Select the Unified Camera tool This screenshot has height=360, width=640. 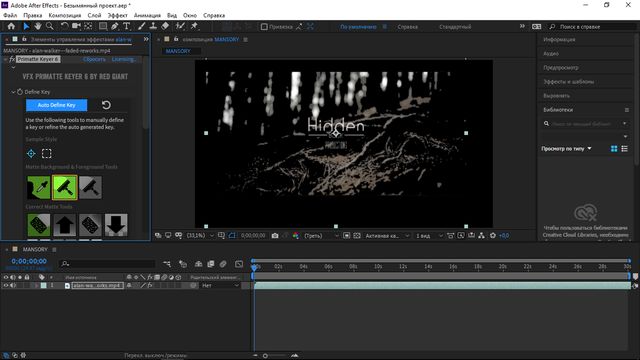(76, 26)
